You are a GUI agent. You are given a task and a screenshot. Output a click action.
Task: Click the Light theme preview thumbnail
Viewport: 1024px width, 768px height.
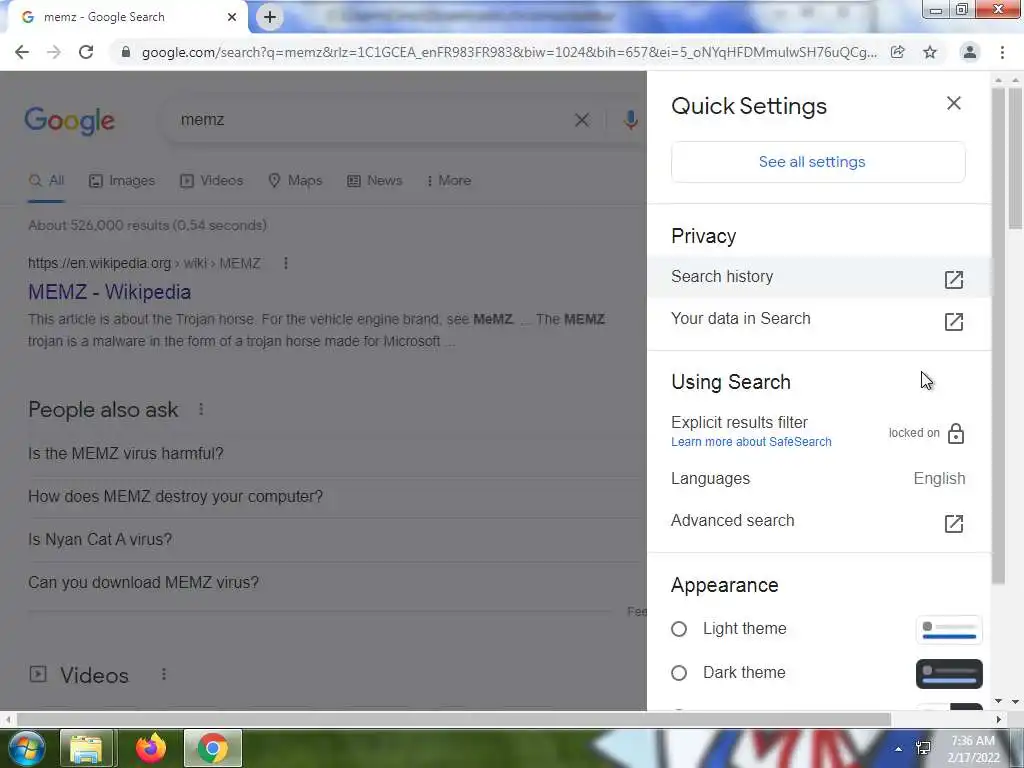[x=949, y=630]
